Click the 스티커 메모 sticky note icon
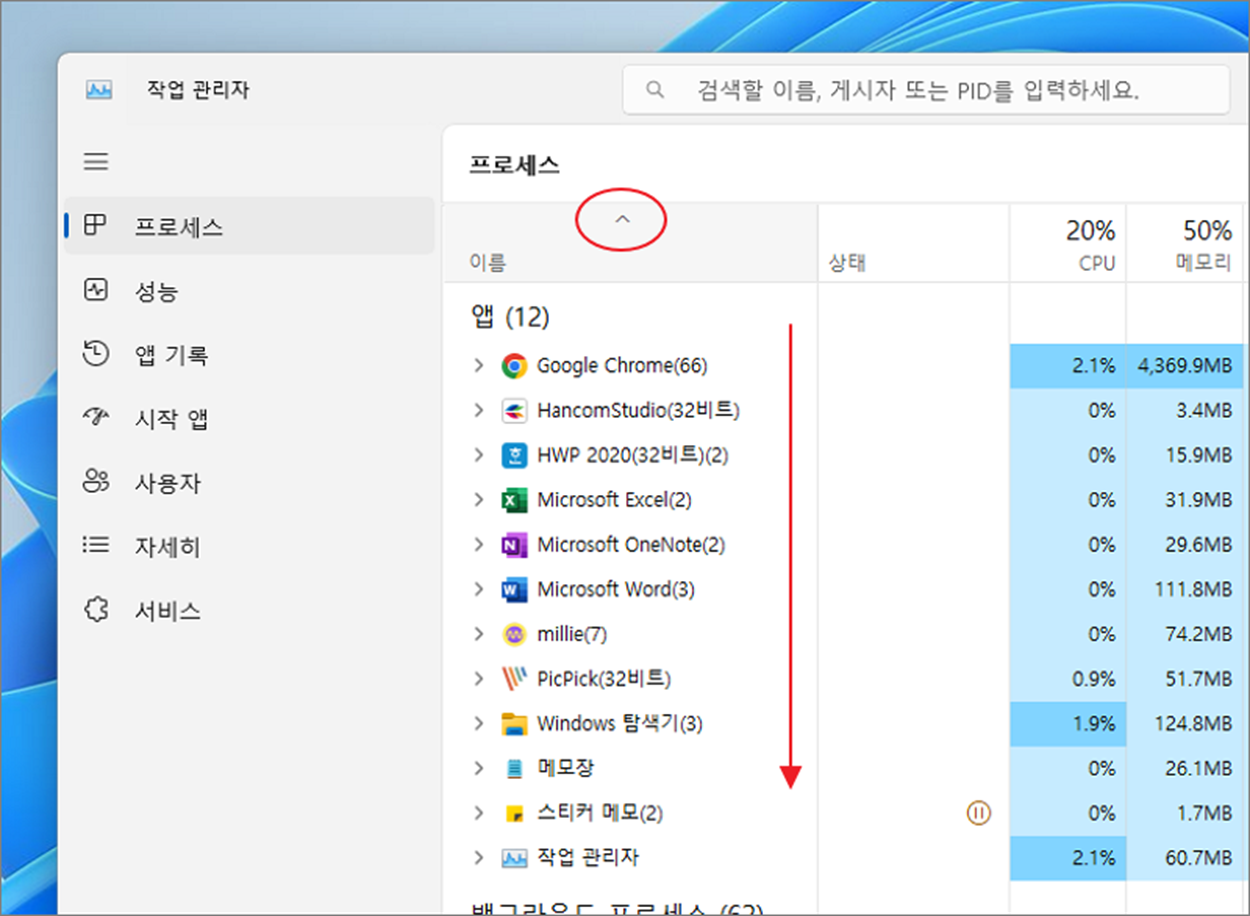1250x916 pixels. 514,814
